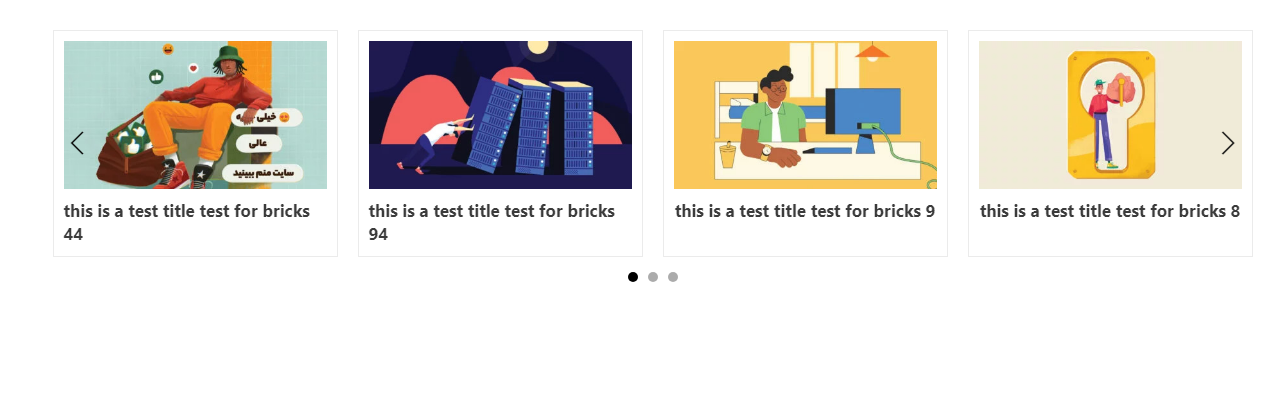Jump to the third pagination dot
Viewport: 1288px width, 406px height.
pos(673,277)
